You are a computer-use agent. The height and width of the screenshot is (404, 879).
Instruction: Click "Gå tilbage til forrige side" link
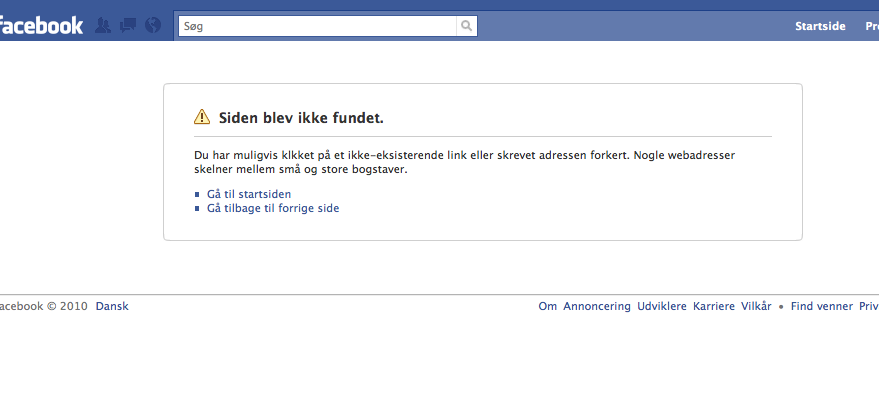[273, 208]
